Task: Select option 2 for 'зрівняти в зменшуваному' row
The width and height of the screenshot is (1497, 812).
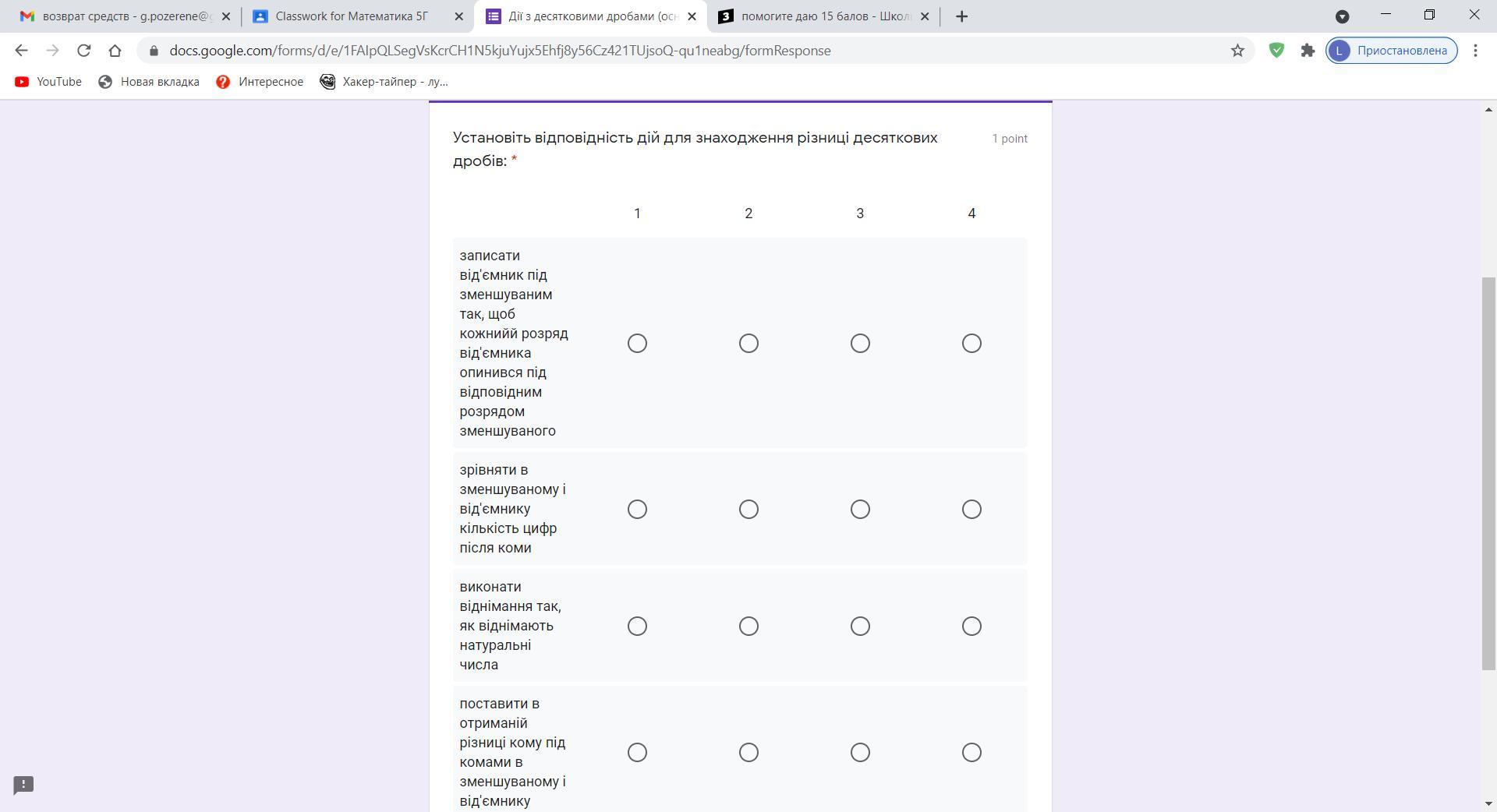Action: 748,510
